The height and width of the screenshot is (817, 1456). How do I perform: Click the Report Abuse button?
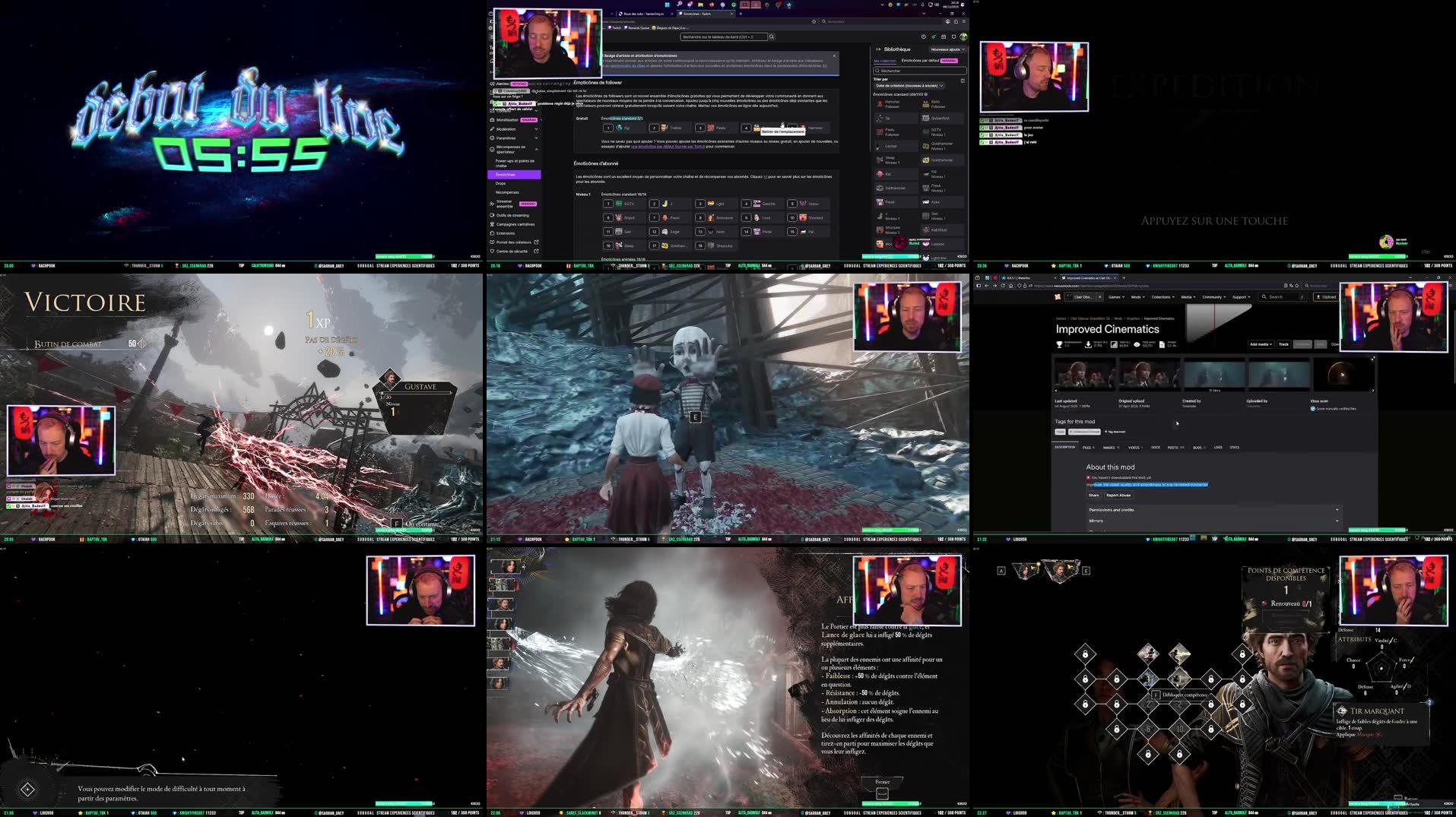click(1117, 495)
